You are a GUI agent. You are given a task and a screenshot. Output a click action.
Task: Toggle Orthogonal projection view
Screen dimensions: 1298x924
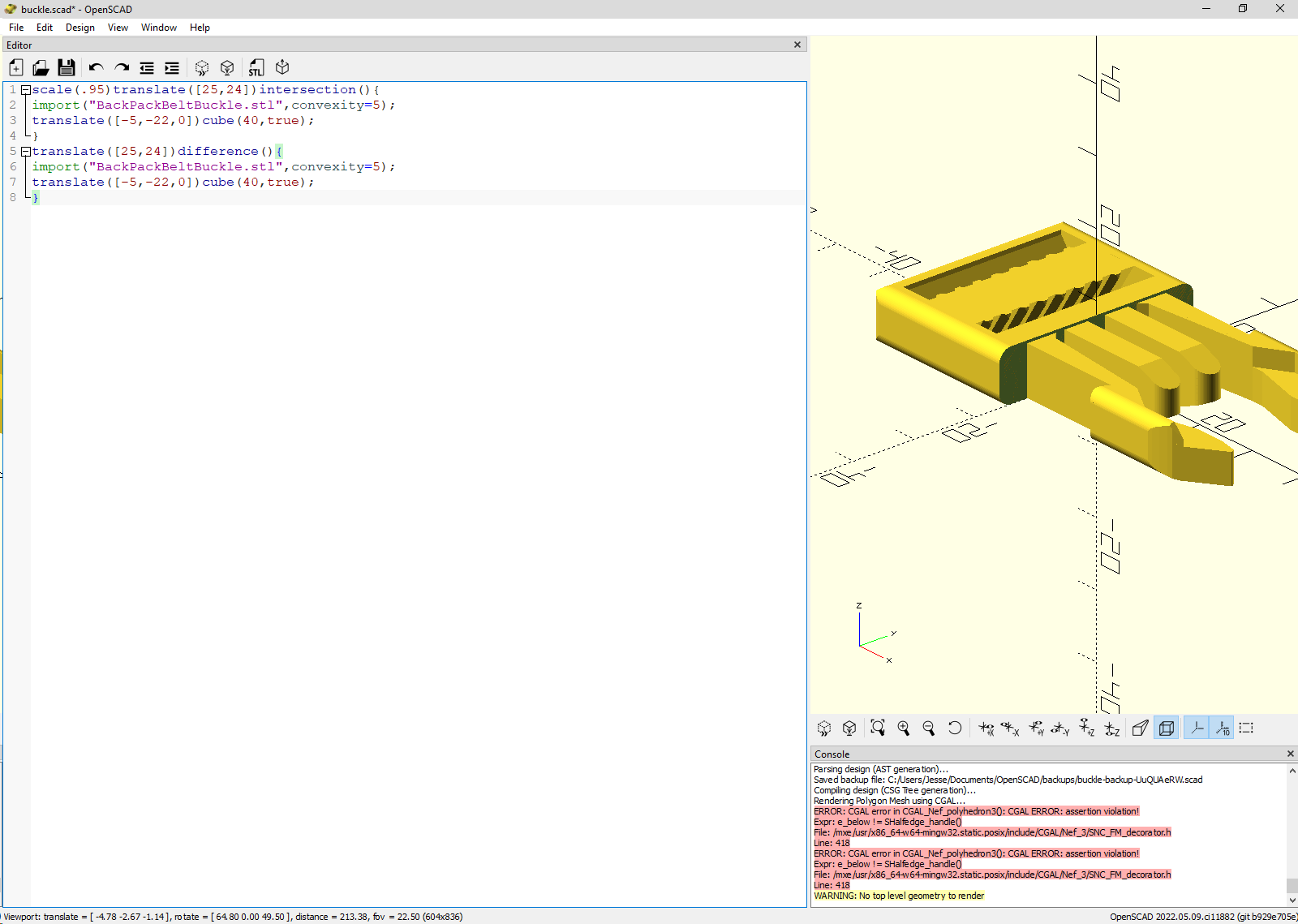point(1167,728)
